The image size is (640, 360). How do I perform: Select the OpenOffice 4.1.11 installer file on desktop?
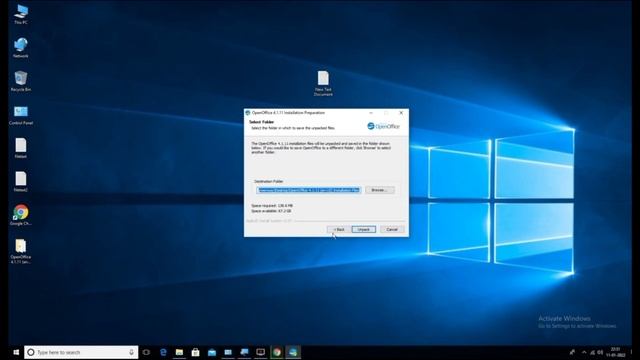[x=21, y=251]
